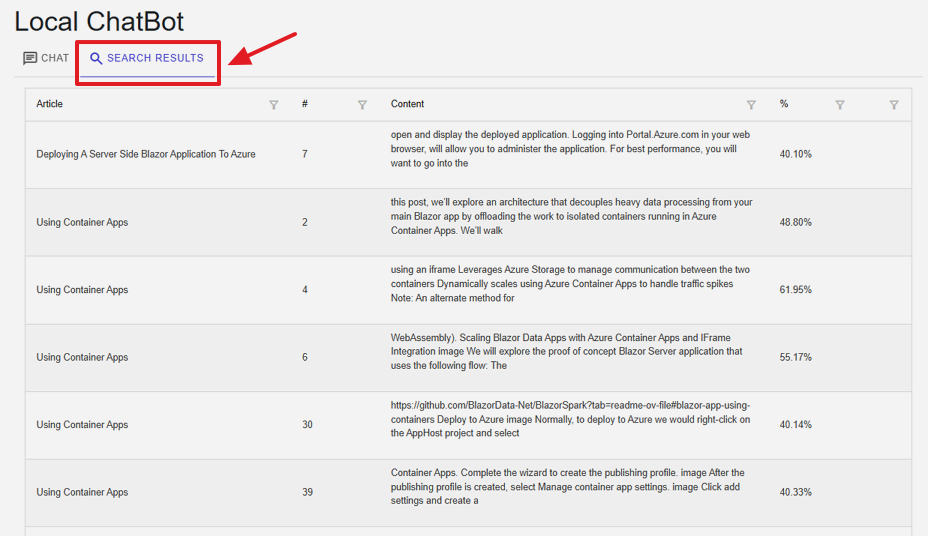Image resolution: width=928 pixels, height=536 pixels.
Task: Select the 40.33% similarity value
Action: tap(795, 492)
